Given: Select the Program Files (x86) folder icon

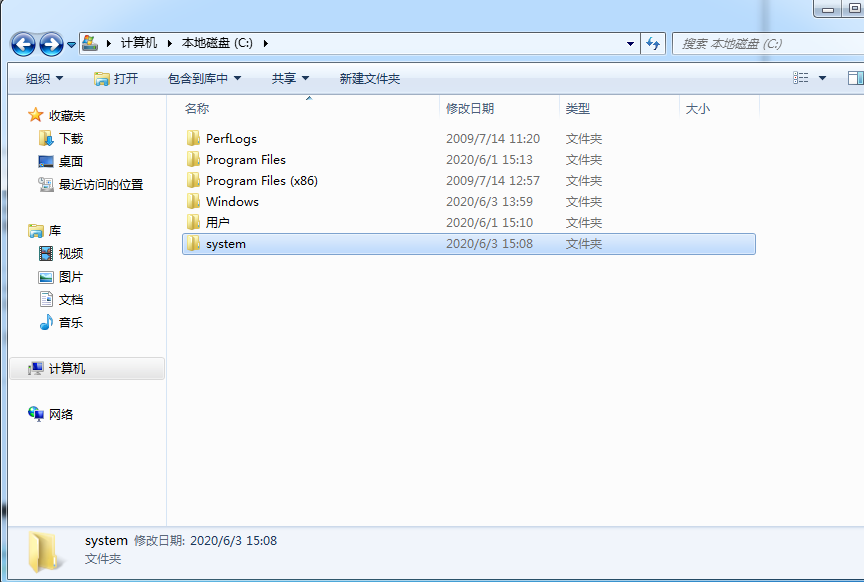Looking at the screenshot, I should (193, 180).
